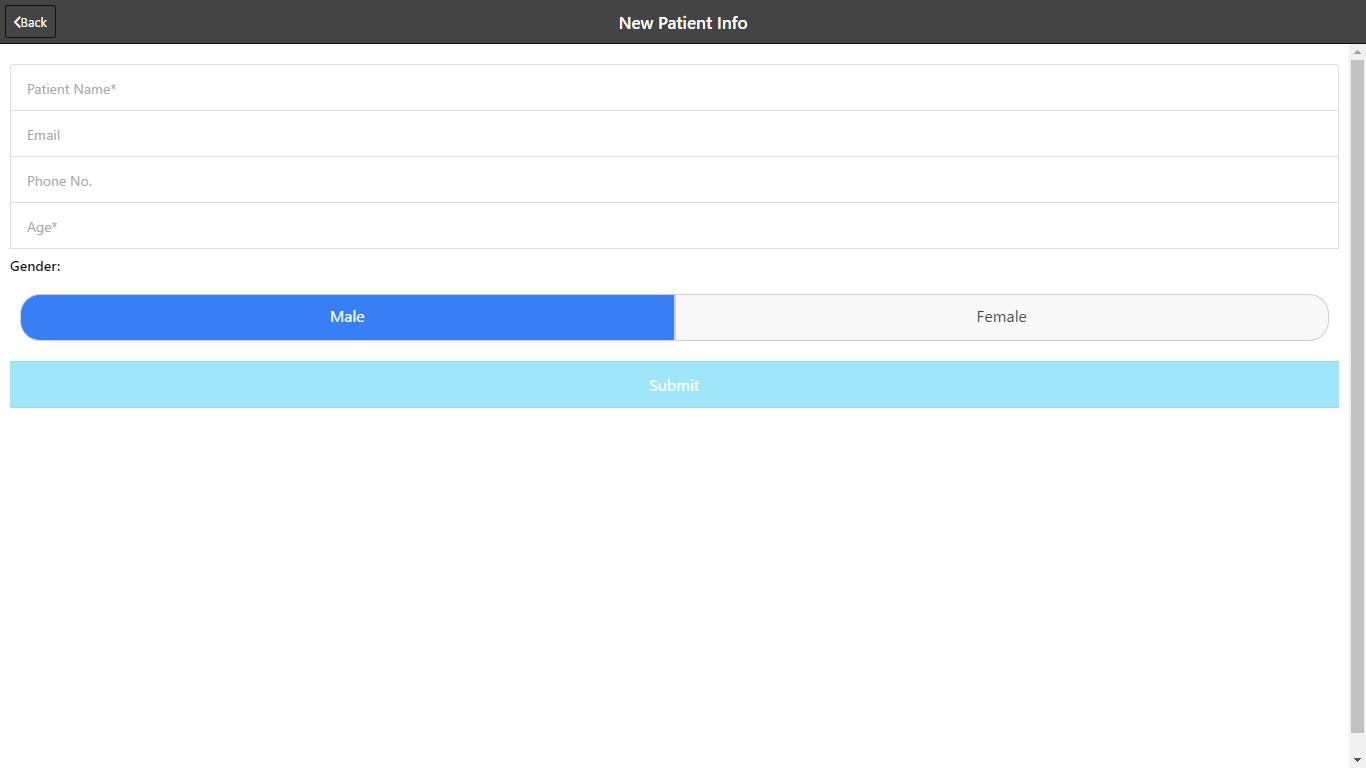Select Male in the gender toggle
Image resolution: width=1366 pixels, height=768 pixels.
pos(347,317)
